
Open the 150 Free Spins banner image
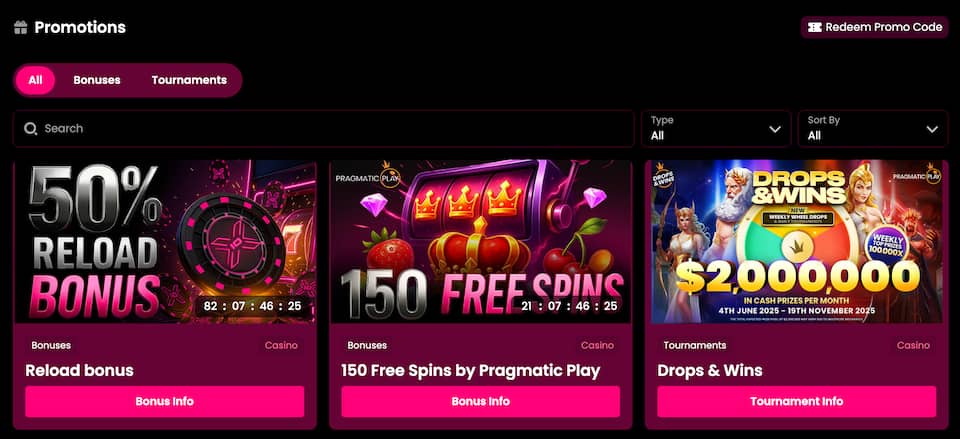[481, 241]
